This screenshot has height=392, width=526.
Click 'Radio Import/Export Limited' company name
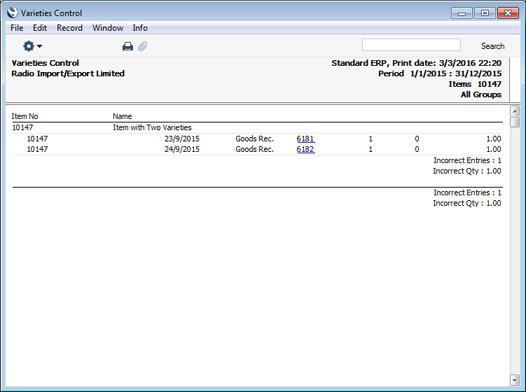68,73
